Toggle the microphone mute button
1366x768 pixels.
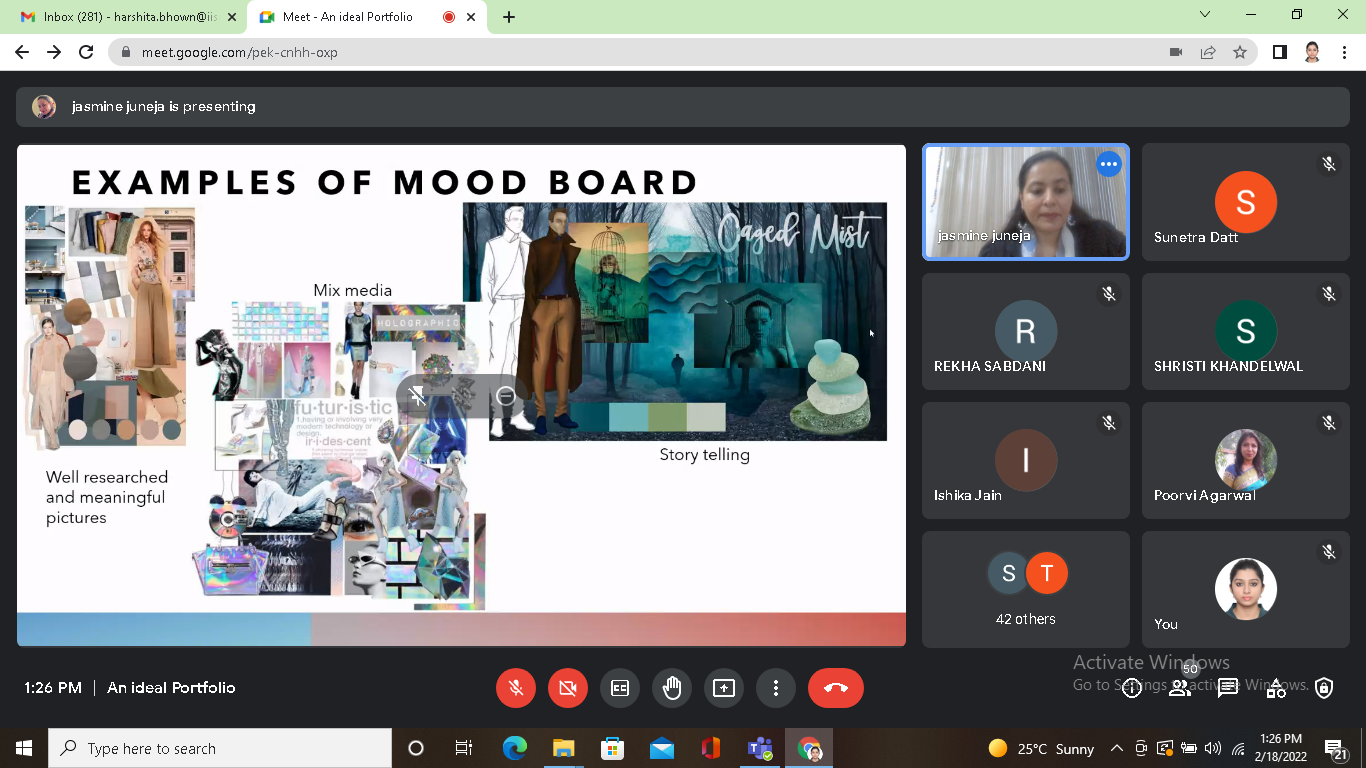(x=516, y=688)
